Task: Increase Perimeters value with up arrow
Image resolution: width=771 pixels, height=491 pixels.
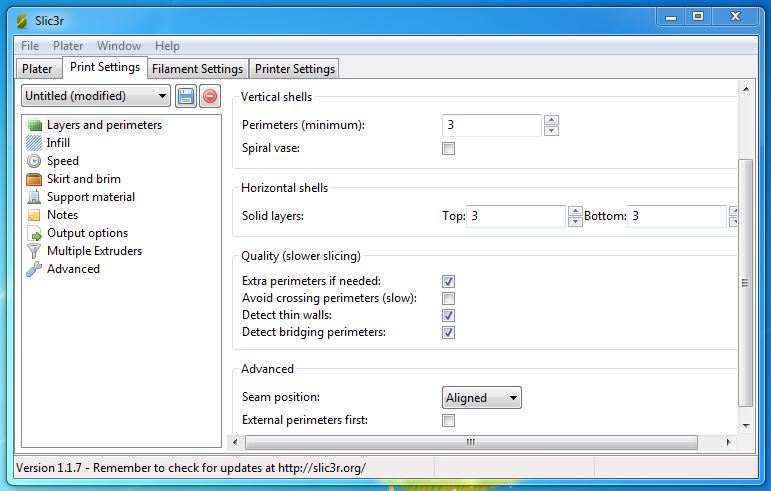Action: (x=551, y=120)
